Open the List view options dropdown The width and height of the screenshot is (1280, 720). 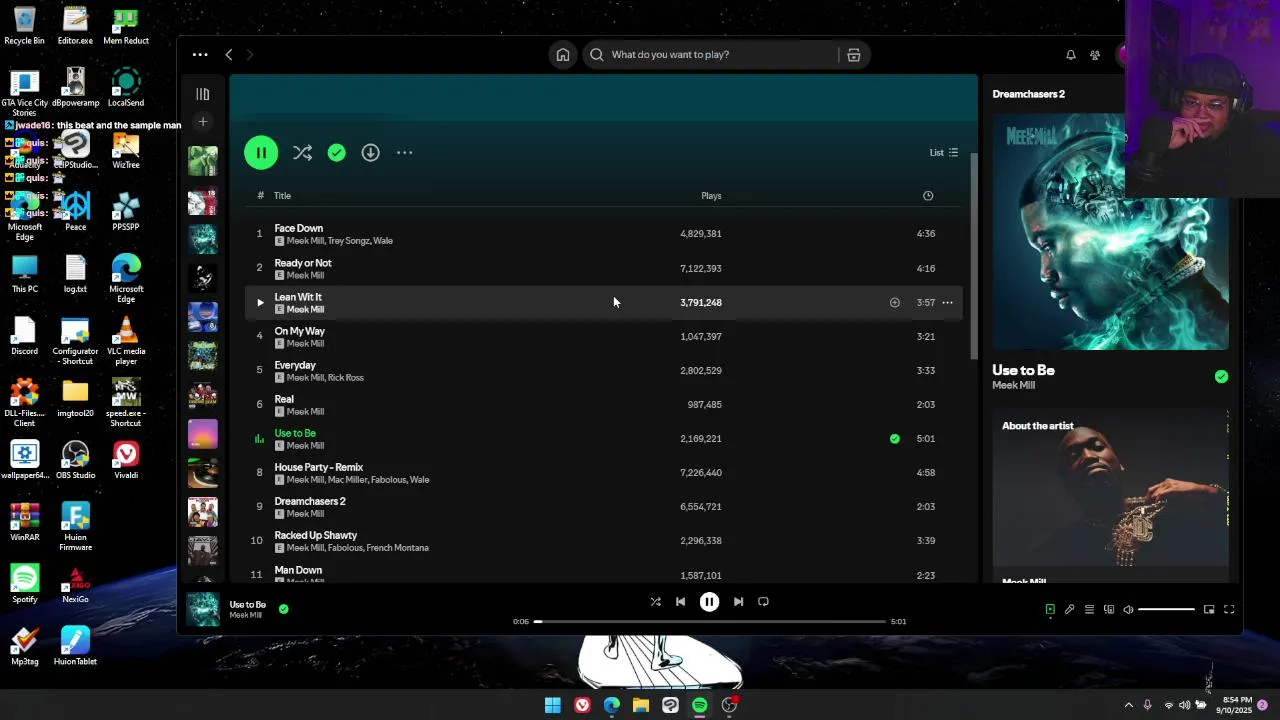coord(944,153)
